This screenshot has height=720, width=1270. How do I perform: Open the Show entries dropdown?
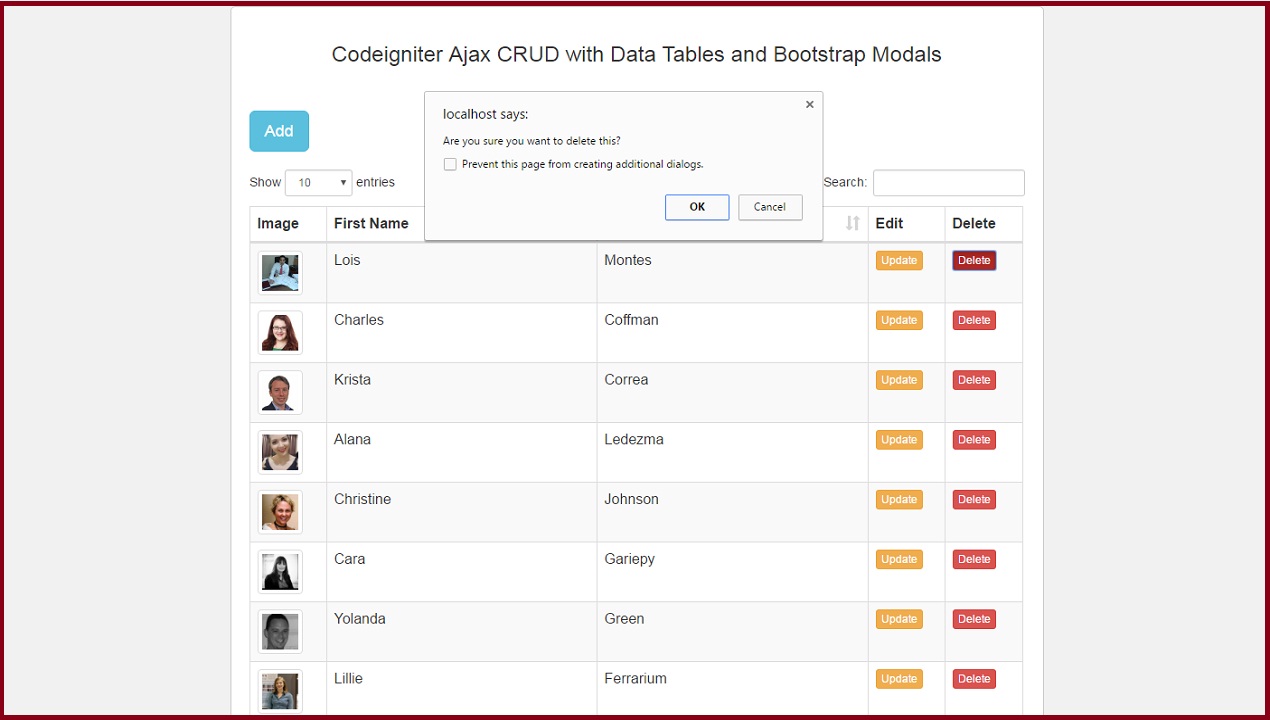319,182
